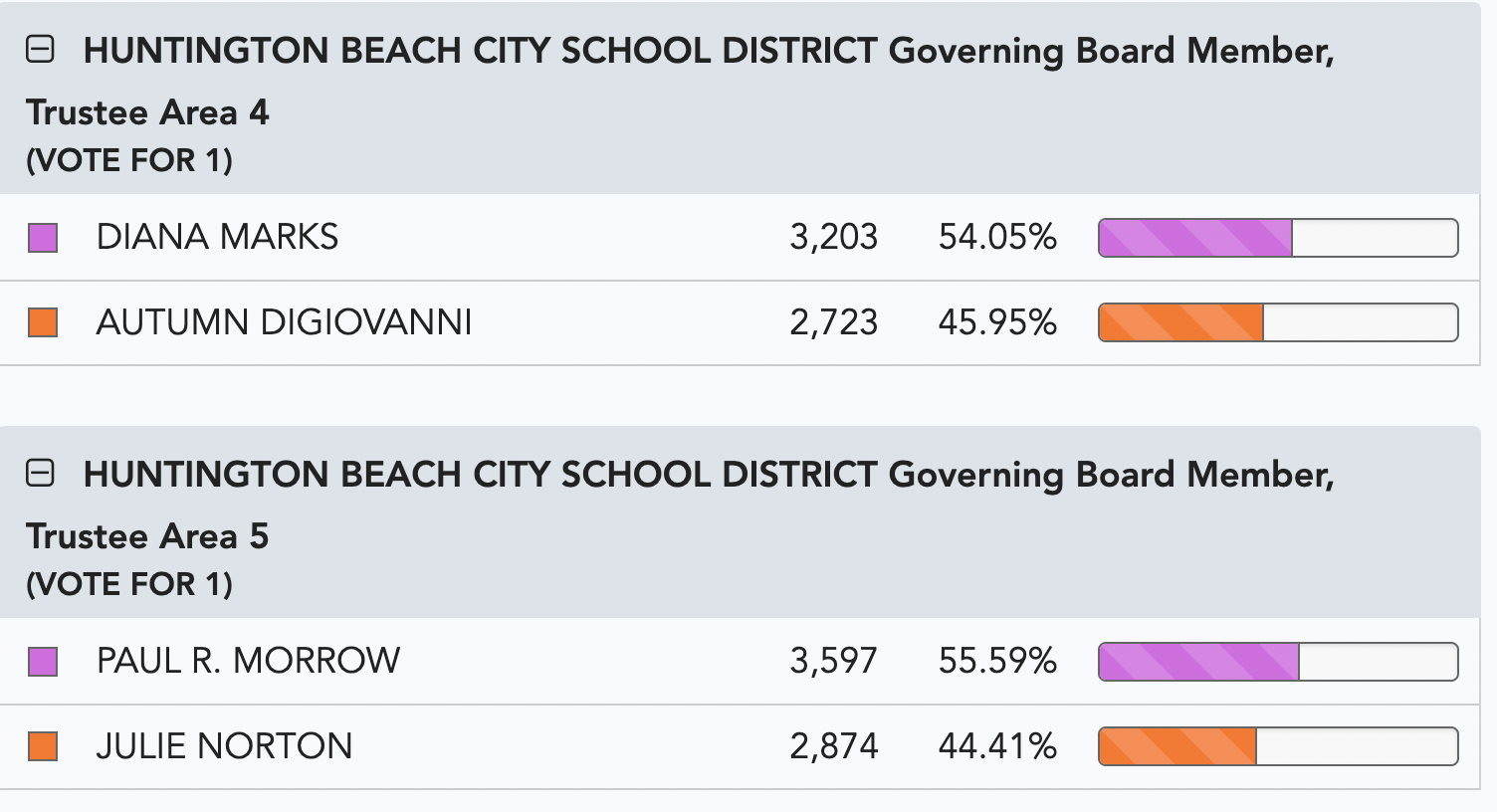
Task: Select the DIANA MARKS candidate name
Action: (217, 237)
